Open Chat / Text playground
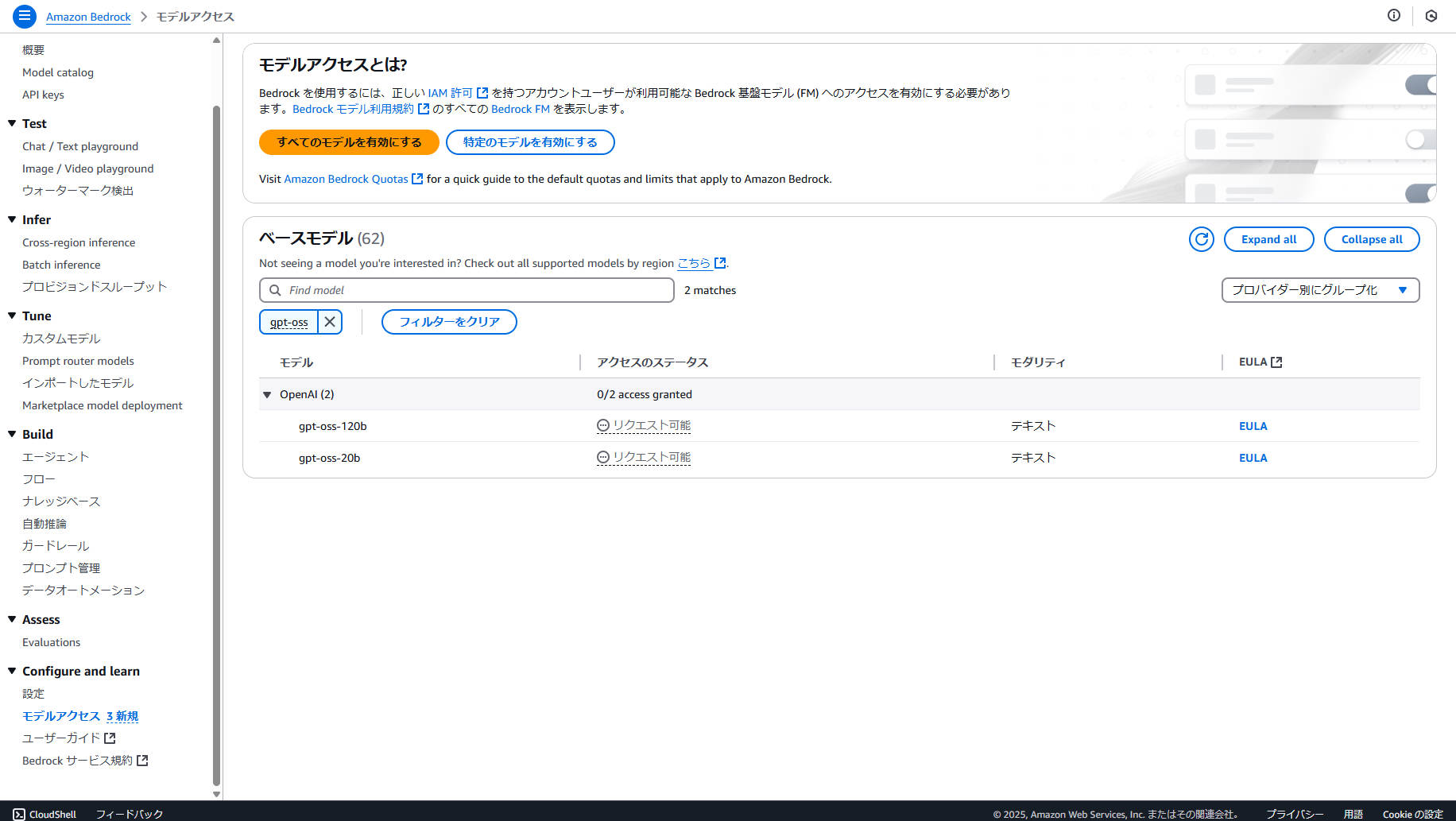 80,146
